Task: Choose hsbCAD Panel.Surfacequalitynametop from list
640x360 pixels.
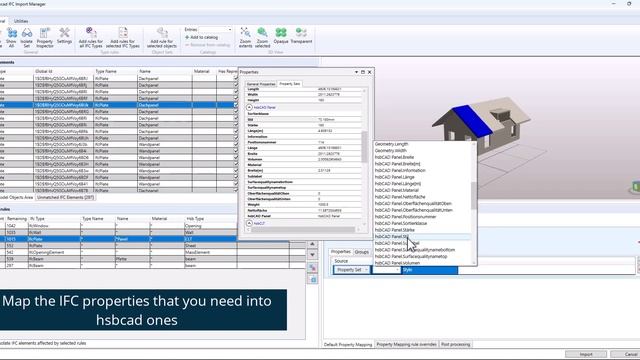Action: coord(411,256)
